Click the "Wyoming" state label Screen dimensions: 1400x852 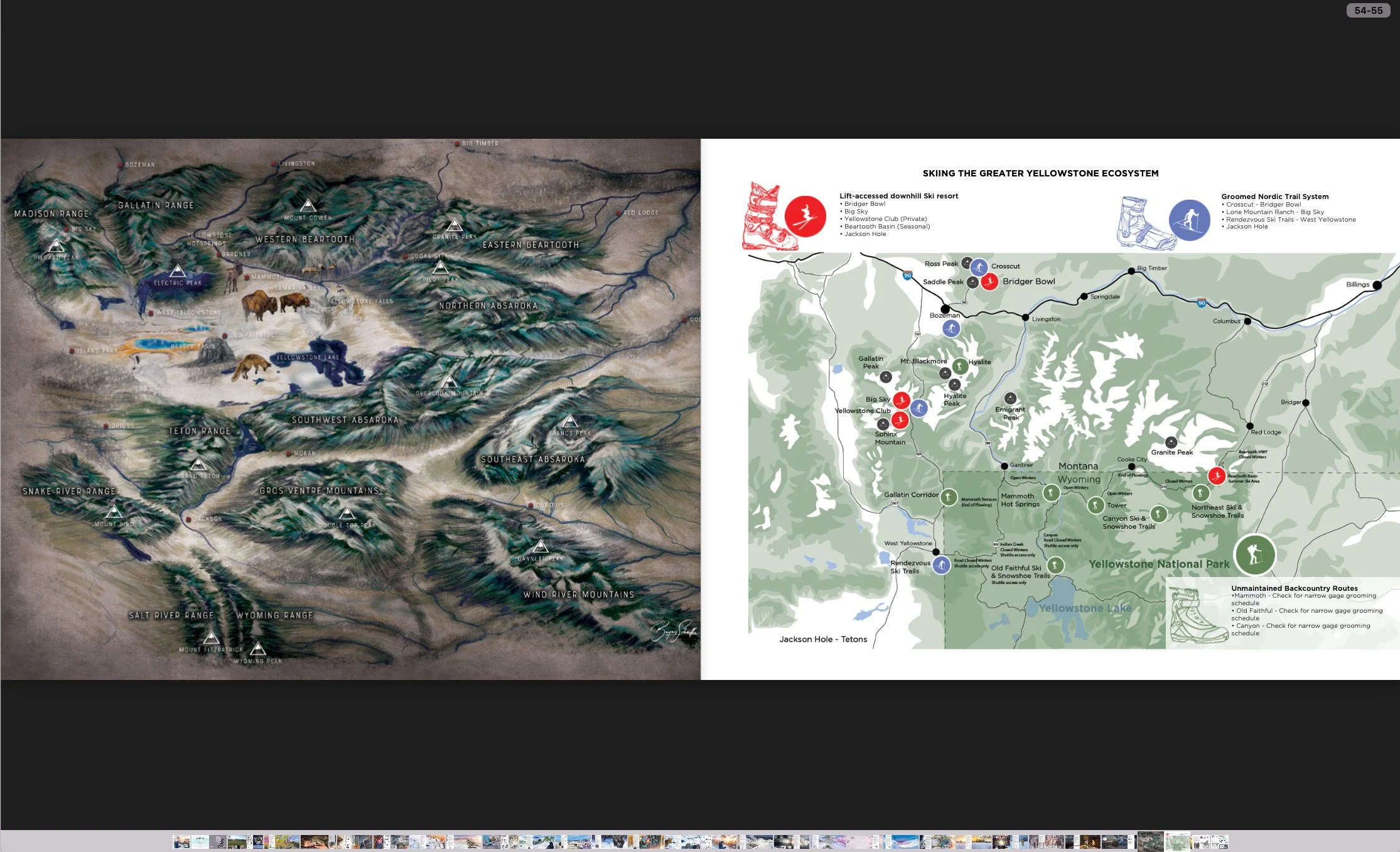coord(1079,479)
